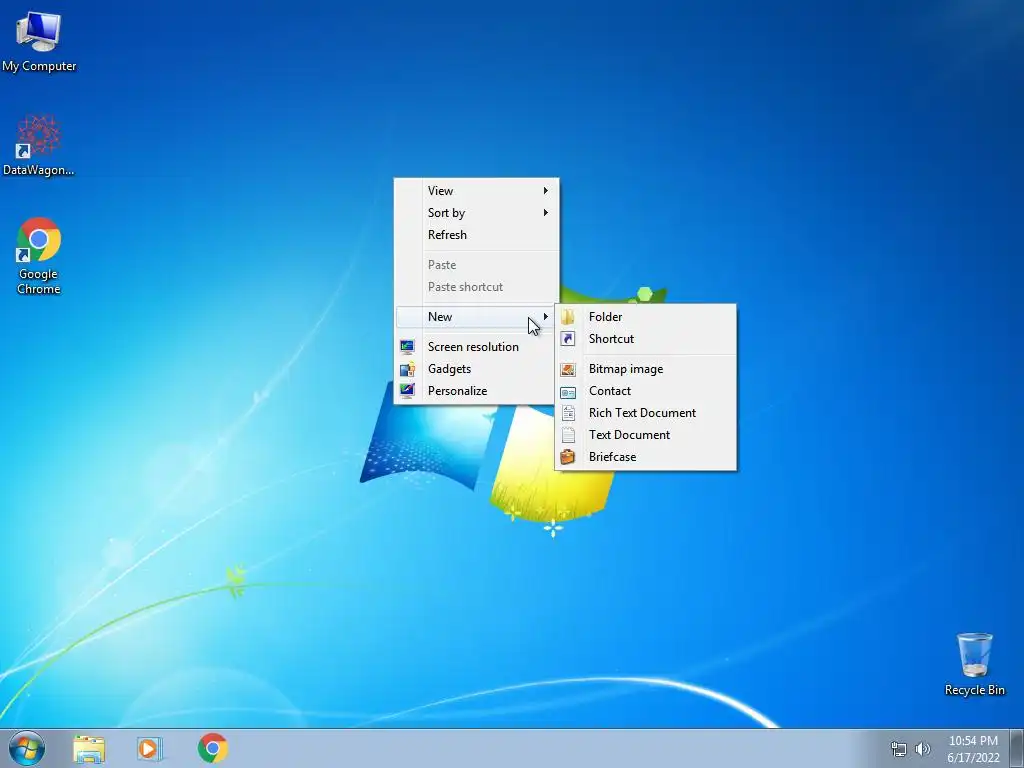Click the Contact card icon

click(568, 392)
